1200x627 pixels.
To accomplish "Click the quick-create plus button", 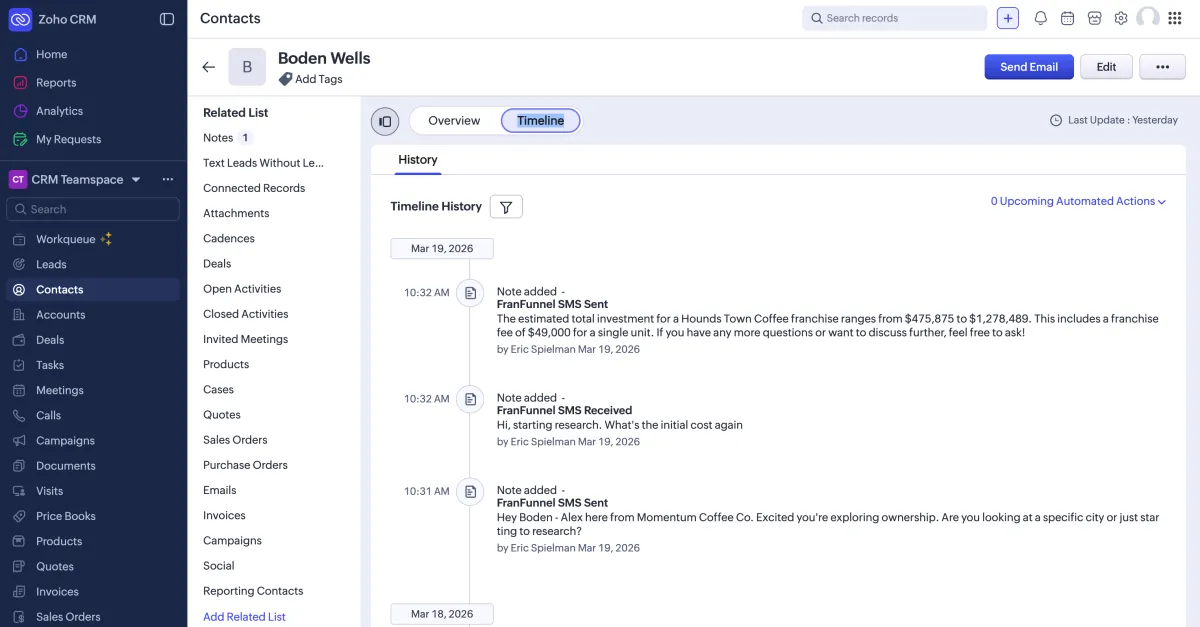I will pyautogui.click(x=1007, y=17).
